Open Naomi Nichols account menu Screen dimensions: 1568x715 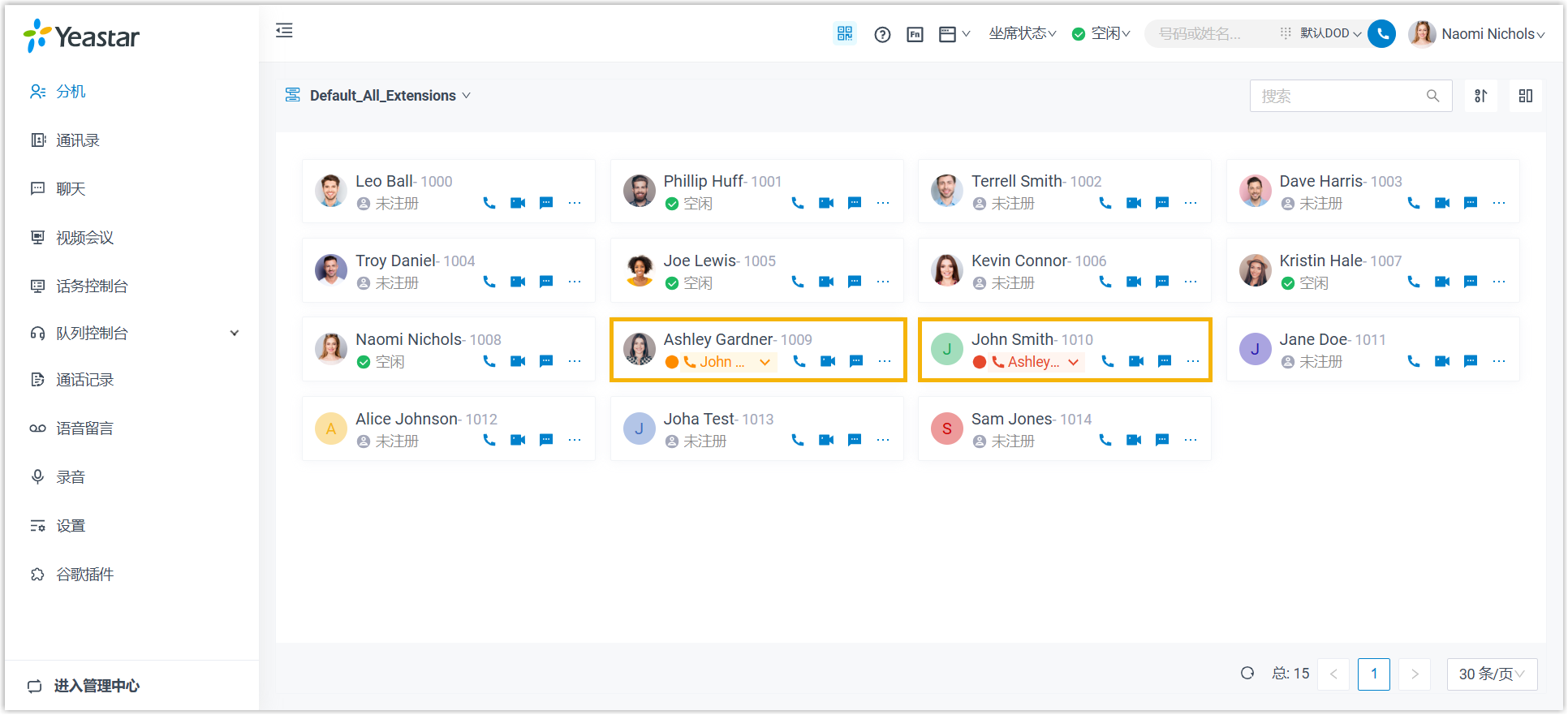pos(1477,34)
